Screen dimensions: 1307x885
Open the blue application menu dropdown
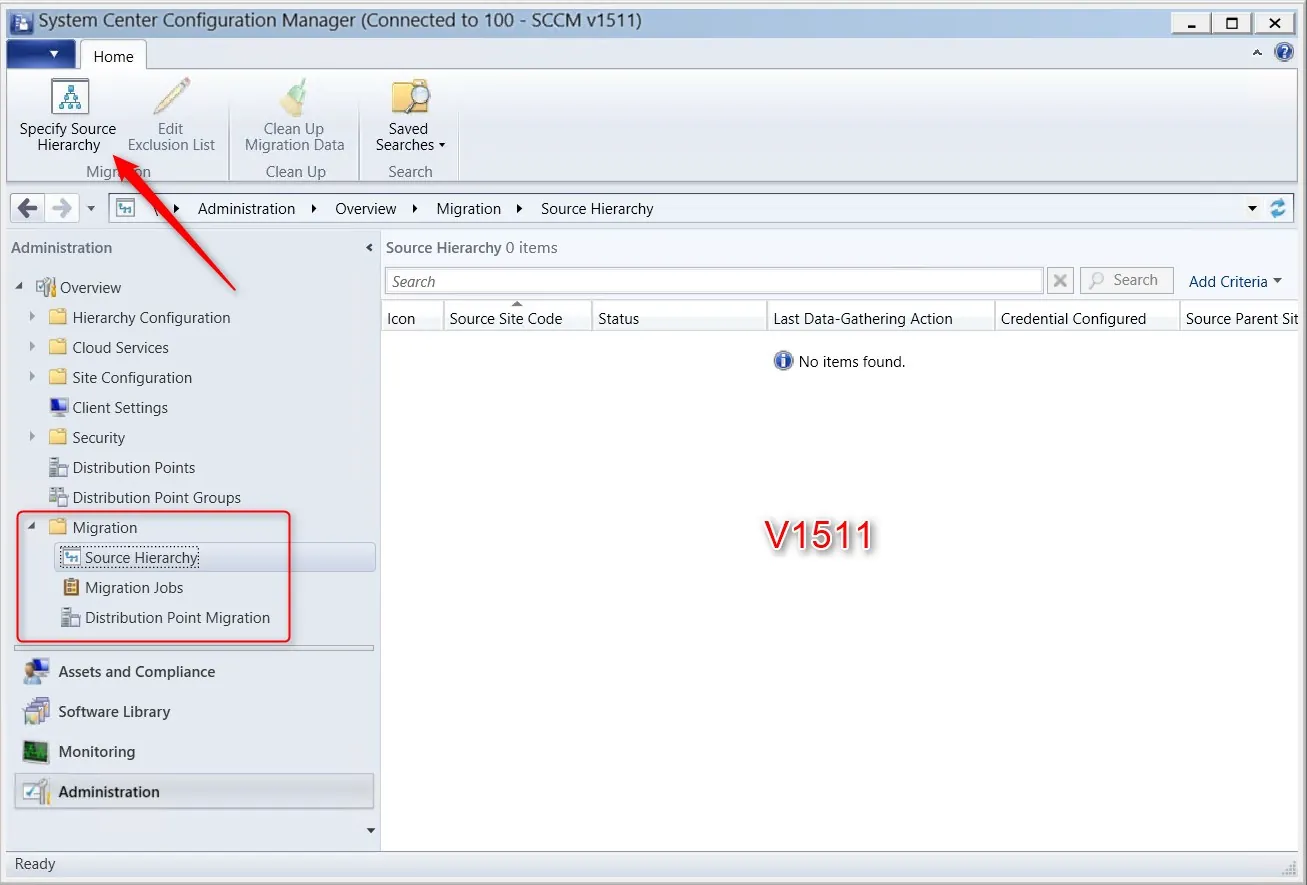41,54
